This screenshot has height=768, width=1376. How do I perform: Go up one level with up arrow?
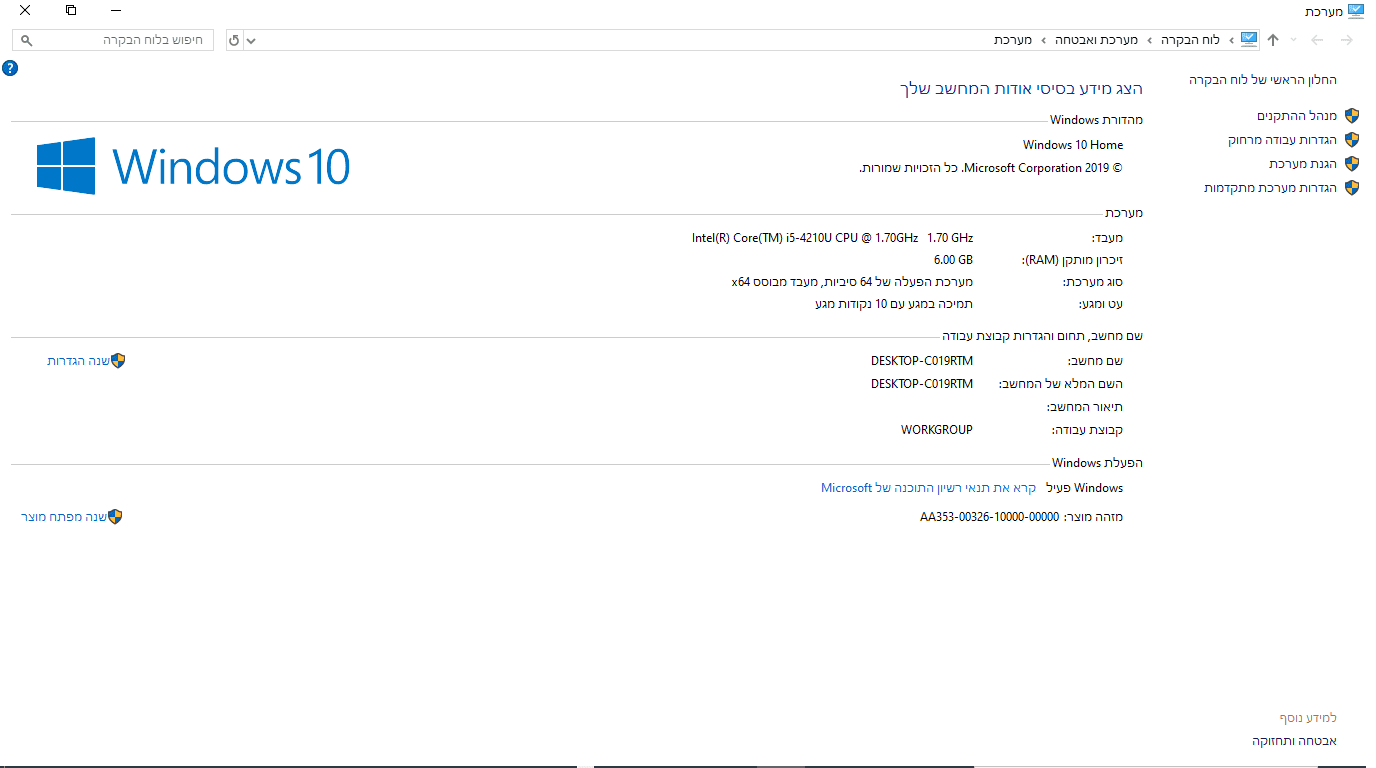(x=1273, y=40)
